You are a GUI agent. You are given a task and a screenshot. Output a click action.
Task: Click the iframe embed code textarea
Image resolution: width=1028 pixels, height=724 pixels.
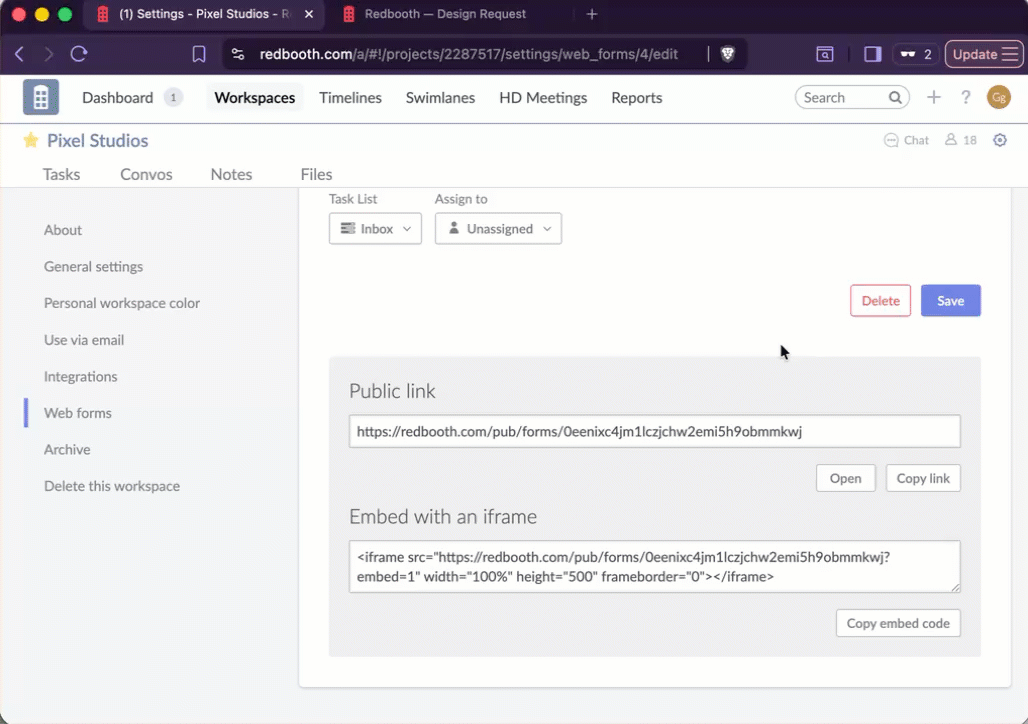pos(654,567)
